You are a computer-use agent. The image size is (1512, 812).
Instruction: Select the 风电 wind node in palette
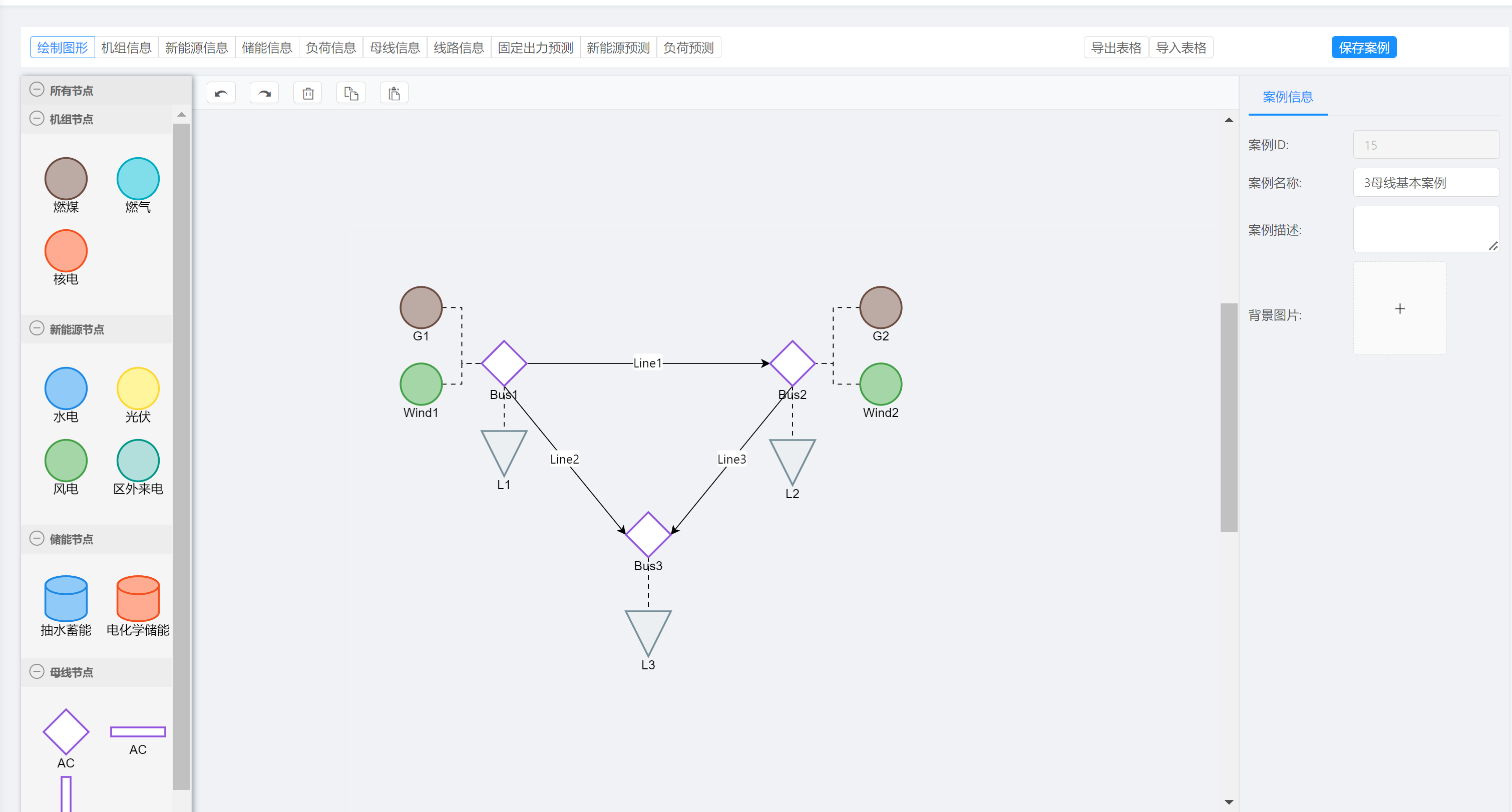click(x=66, y=461)
